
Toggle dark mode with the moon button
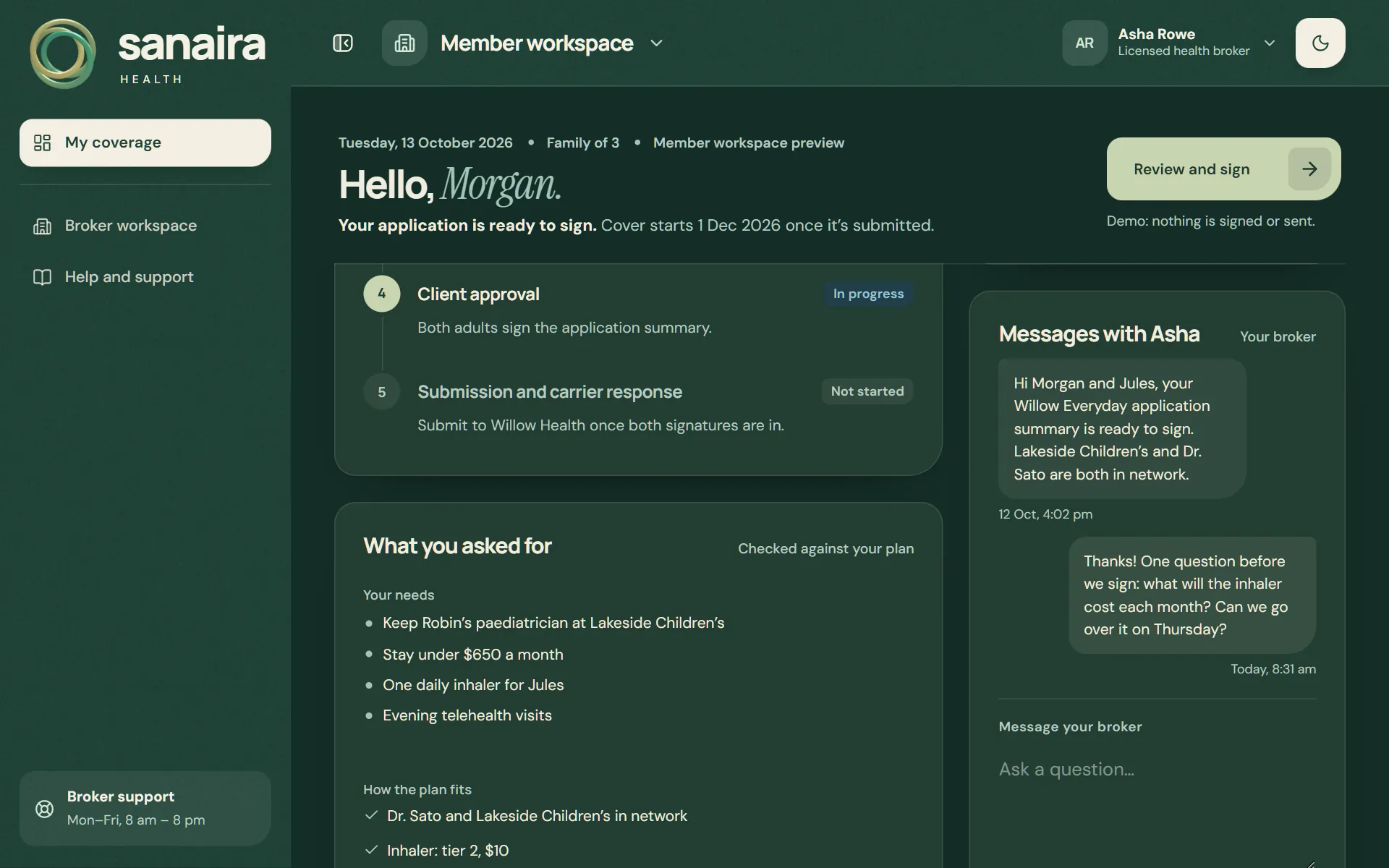coord(1320,43)
